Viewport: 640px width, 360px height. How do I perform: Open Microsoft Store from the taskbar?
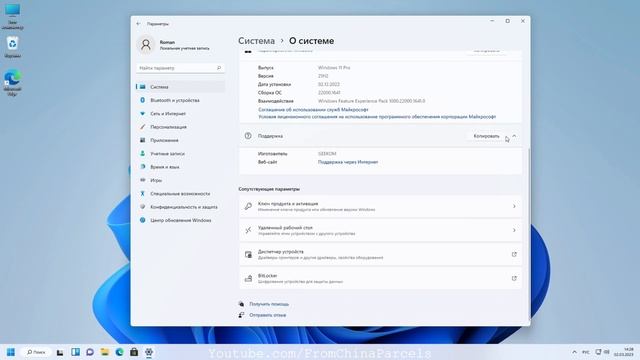coord(134,352)
